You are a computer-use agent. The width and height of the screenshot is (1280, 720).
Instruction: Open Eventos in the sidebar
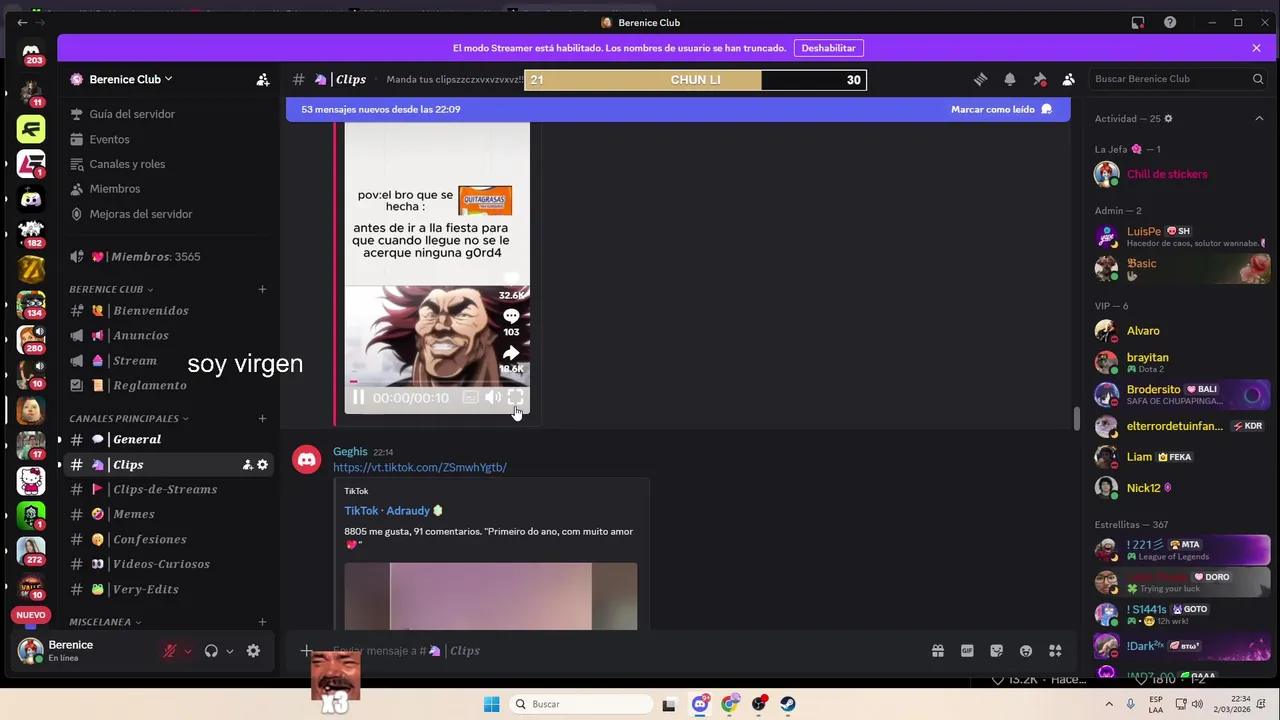[x=109, y=139]
